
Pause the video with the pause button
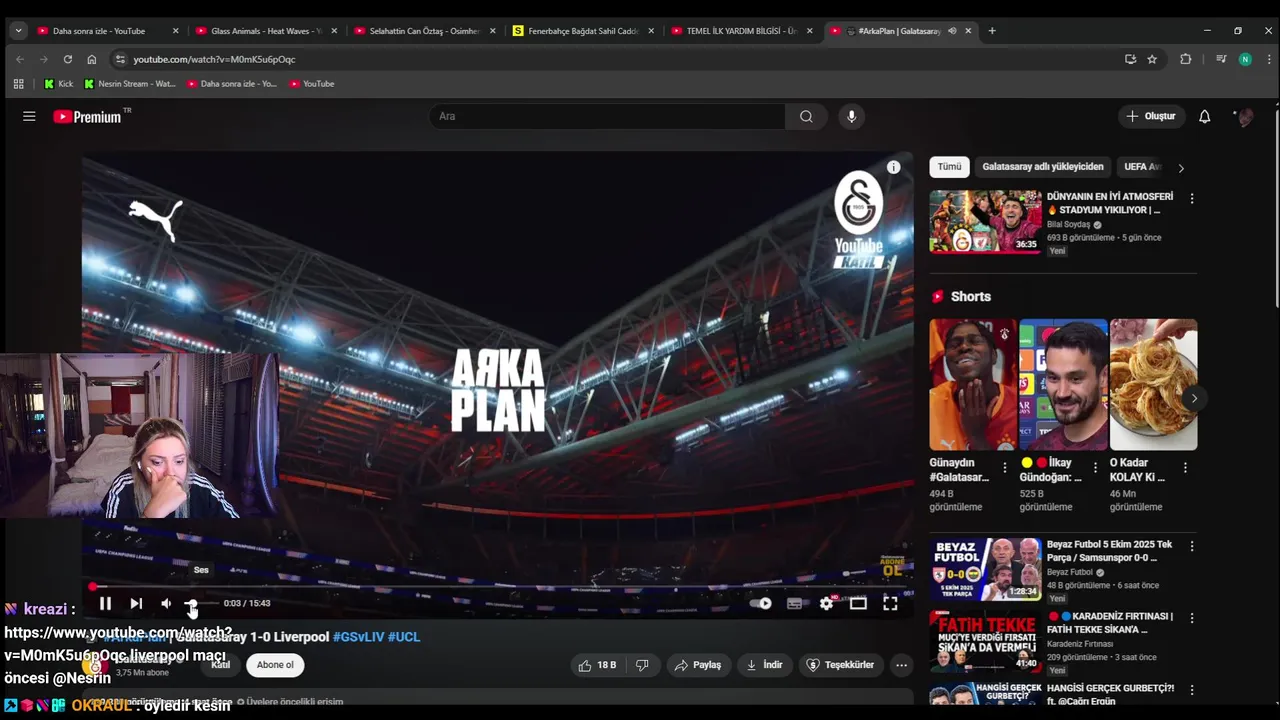tap(105, 603)
